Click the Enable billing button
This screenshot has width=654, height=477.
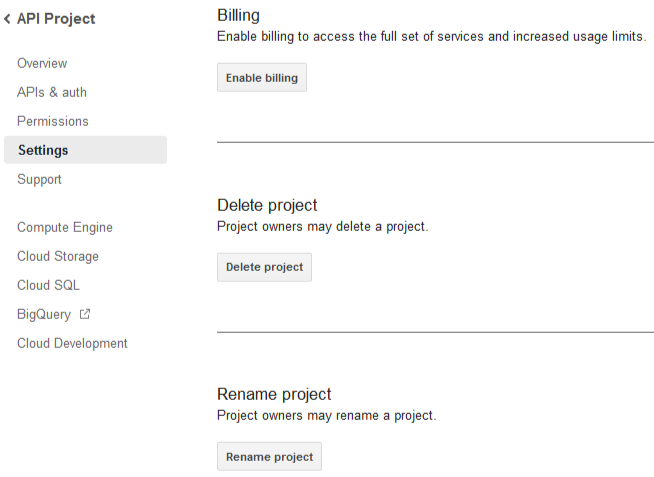pyautogui.click(x=262, y=78)
